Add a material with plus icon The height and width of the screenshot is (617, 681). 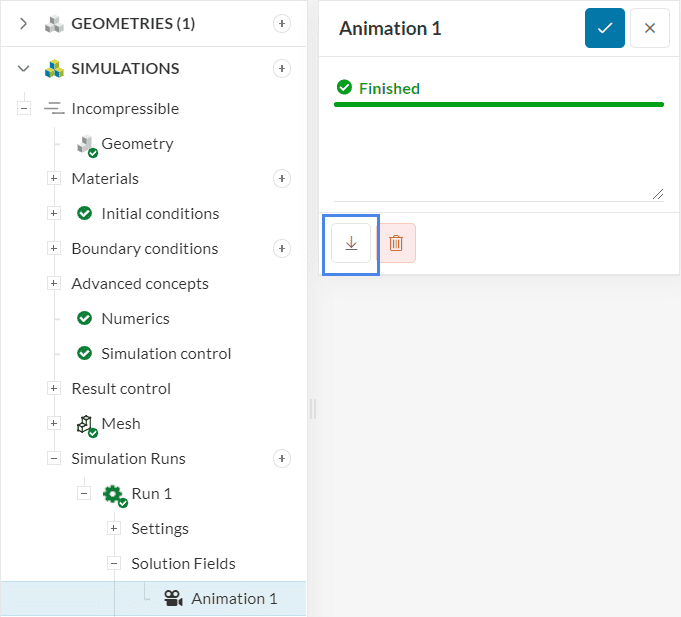(x=282, y=179)
